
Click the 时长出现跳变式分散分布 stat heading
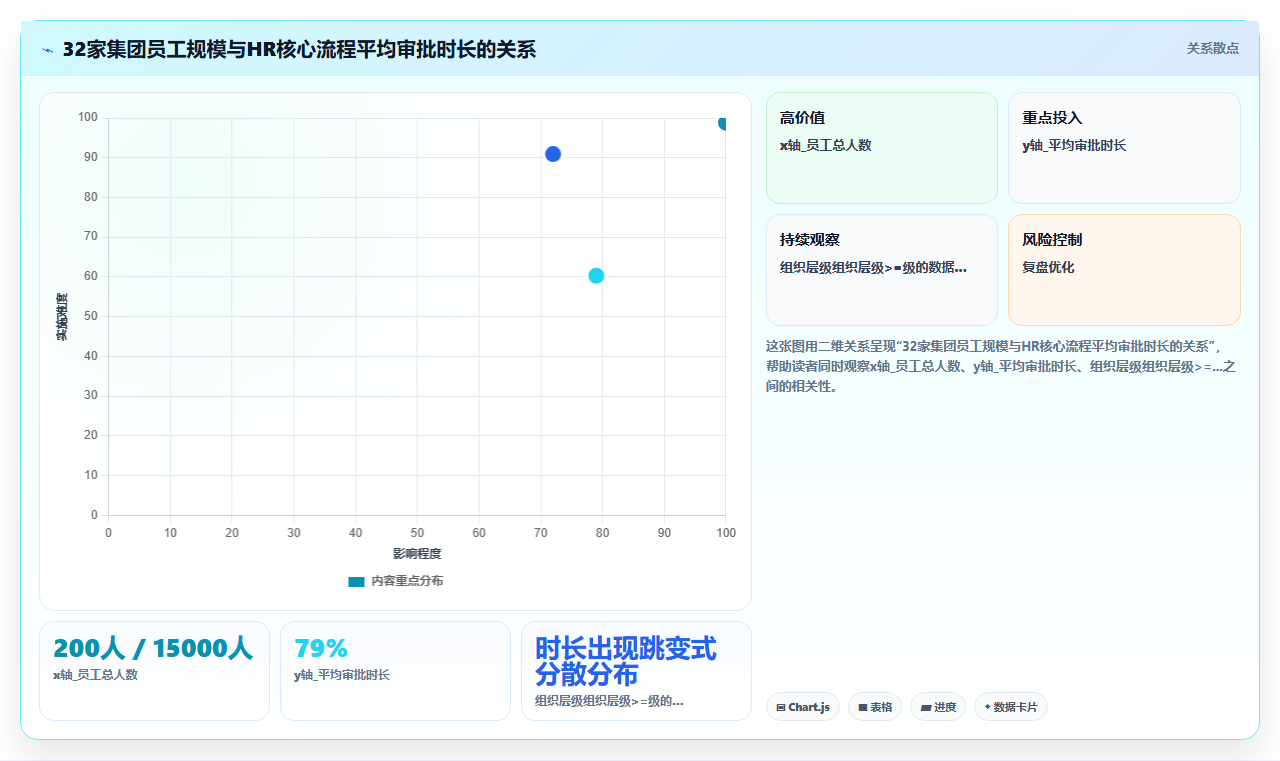(x=626, y=660)
